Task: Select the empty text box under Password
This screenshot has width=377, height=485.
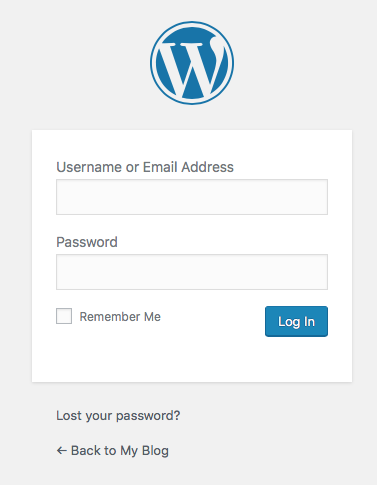Action: (192, 272)
